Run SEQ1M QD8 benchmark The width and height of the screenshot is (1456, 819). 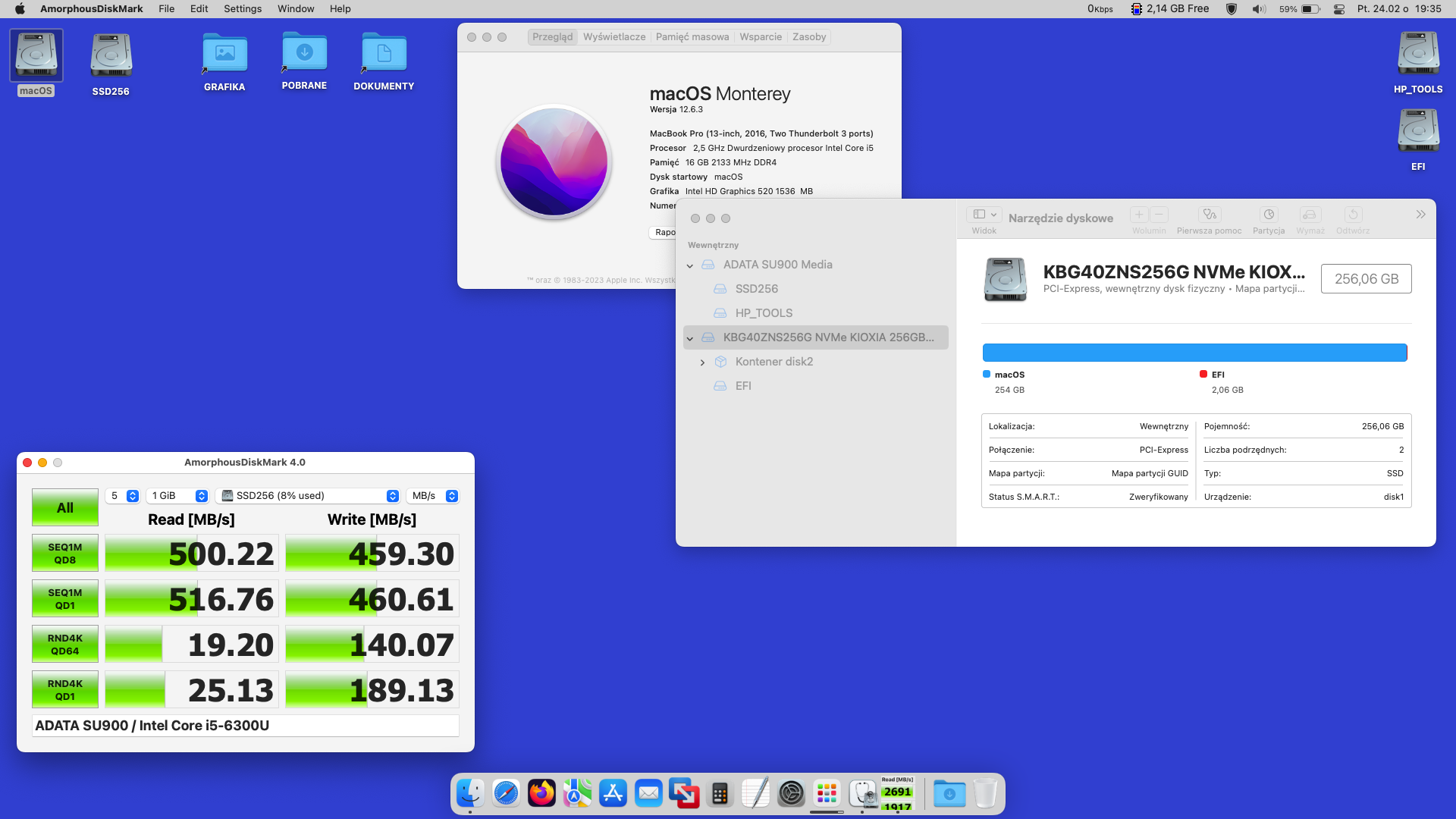tap(65, 554)
